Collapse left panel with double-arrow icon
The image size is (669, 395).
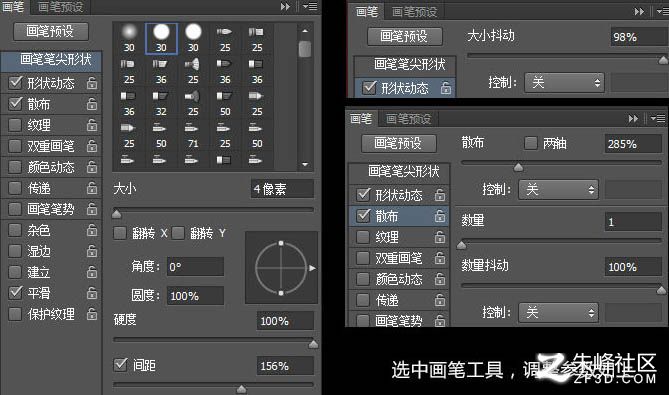[285, 6]
